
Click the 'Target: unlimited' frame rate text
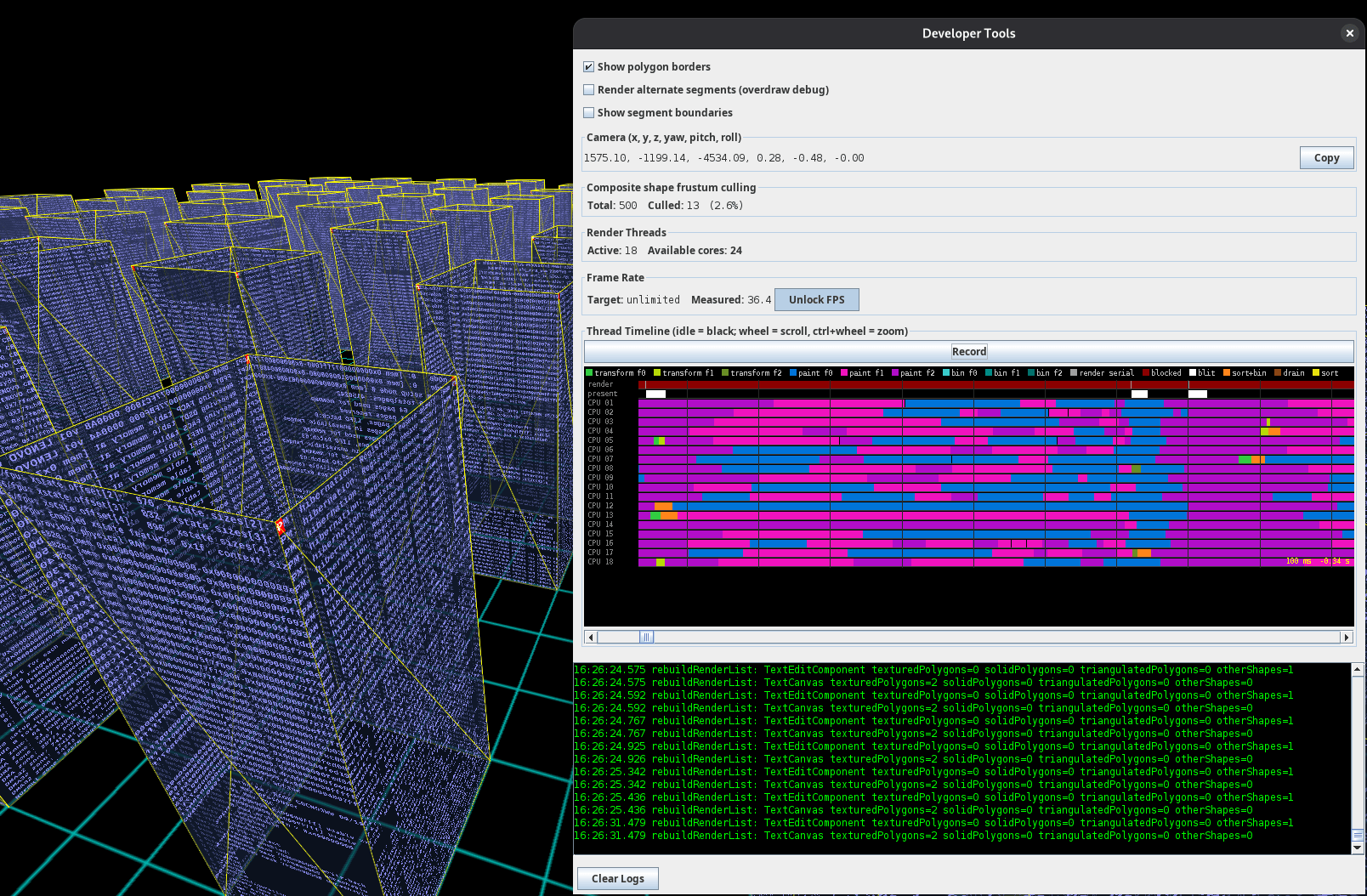click(x=633, y=299)
